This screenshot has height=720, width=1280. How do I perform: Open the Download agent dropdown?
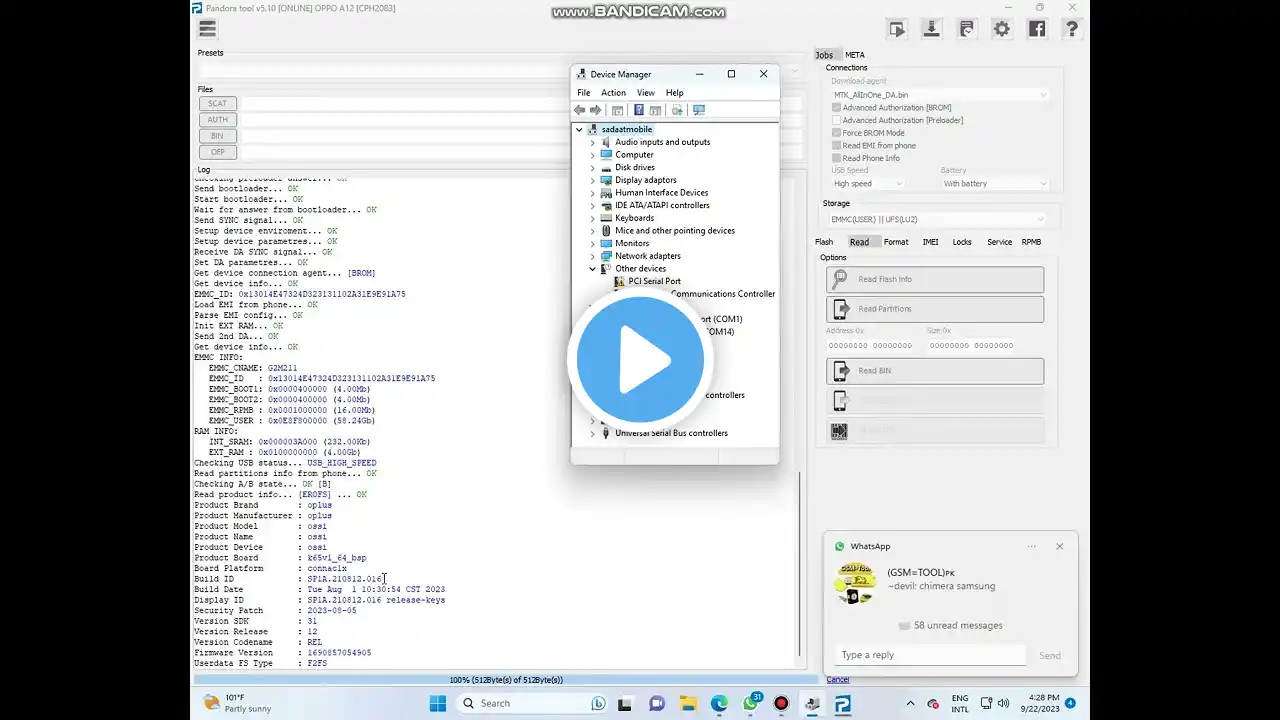coord(939,95)
